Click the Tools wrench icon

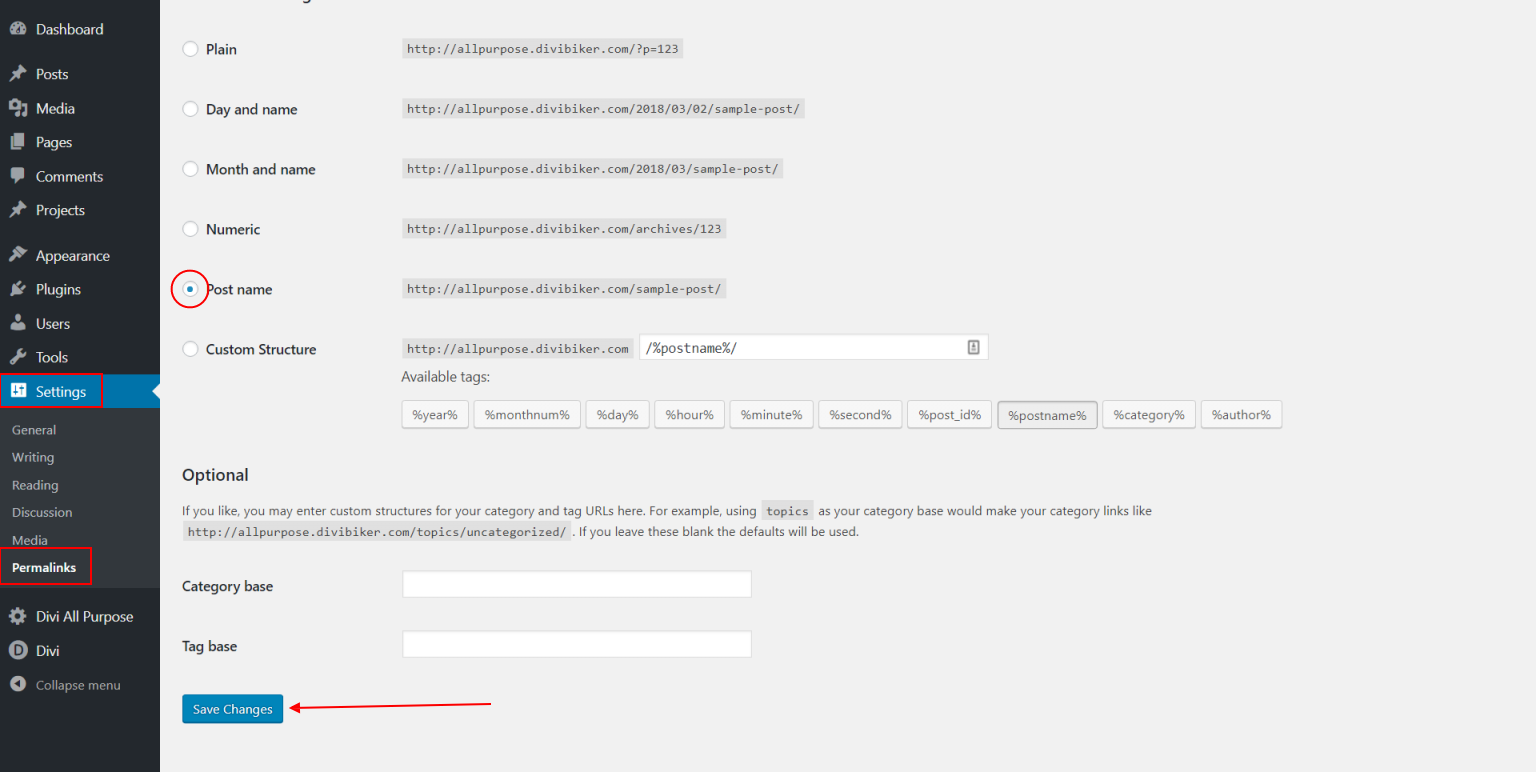pyautogui.click(x=18, y=357)
